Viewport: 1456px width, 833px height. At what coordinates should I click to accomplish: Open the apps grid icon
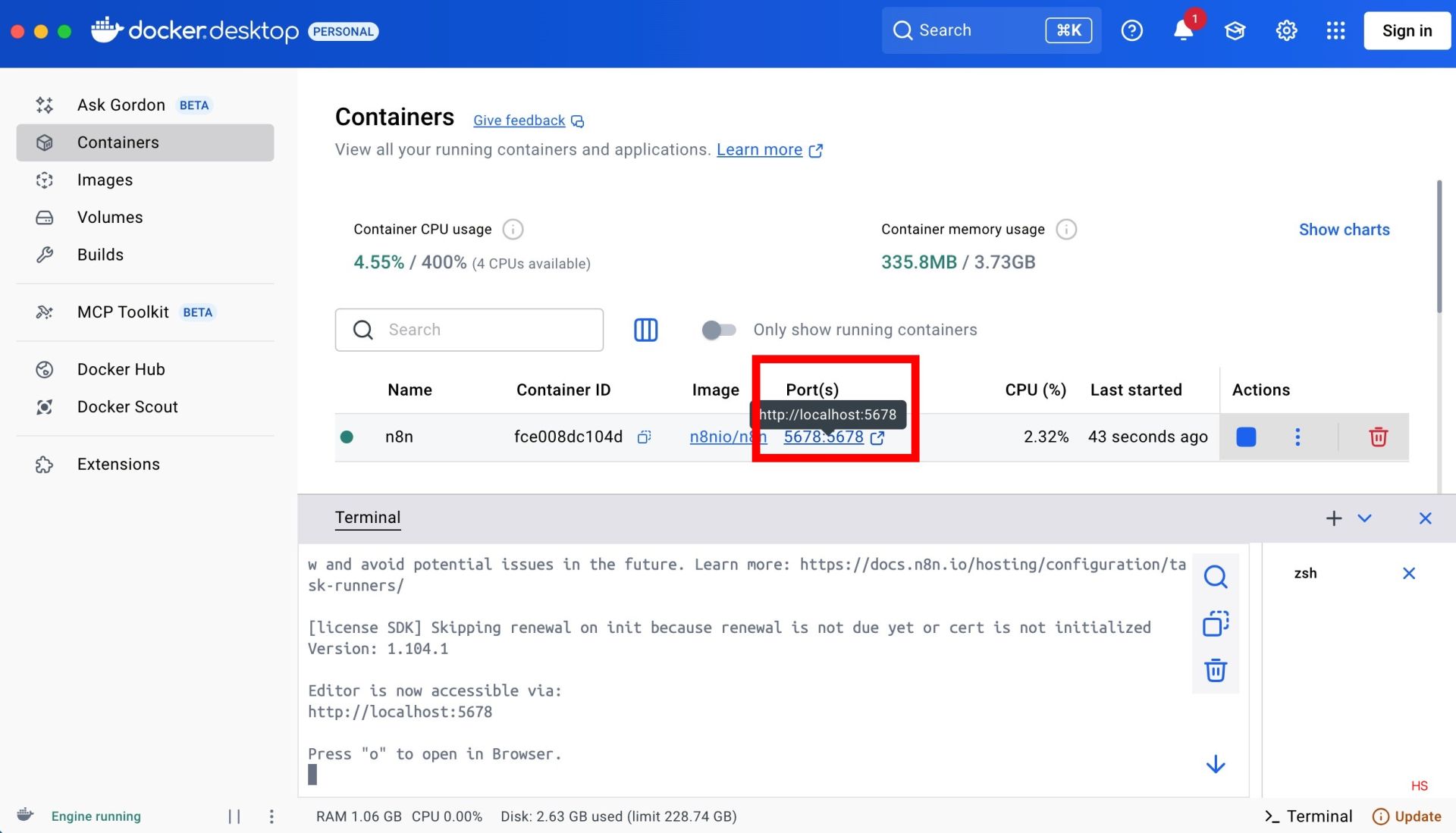click(x=1336, y=30)
